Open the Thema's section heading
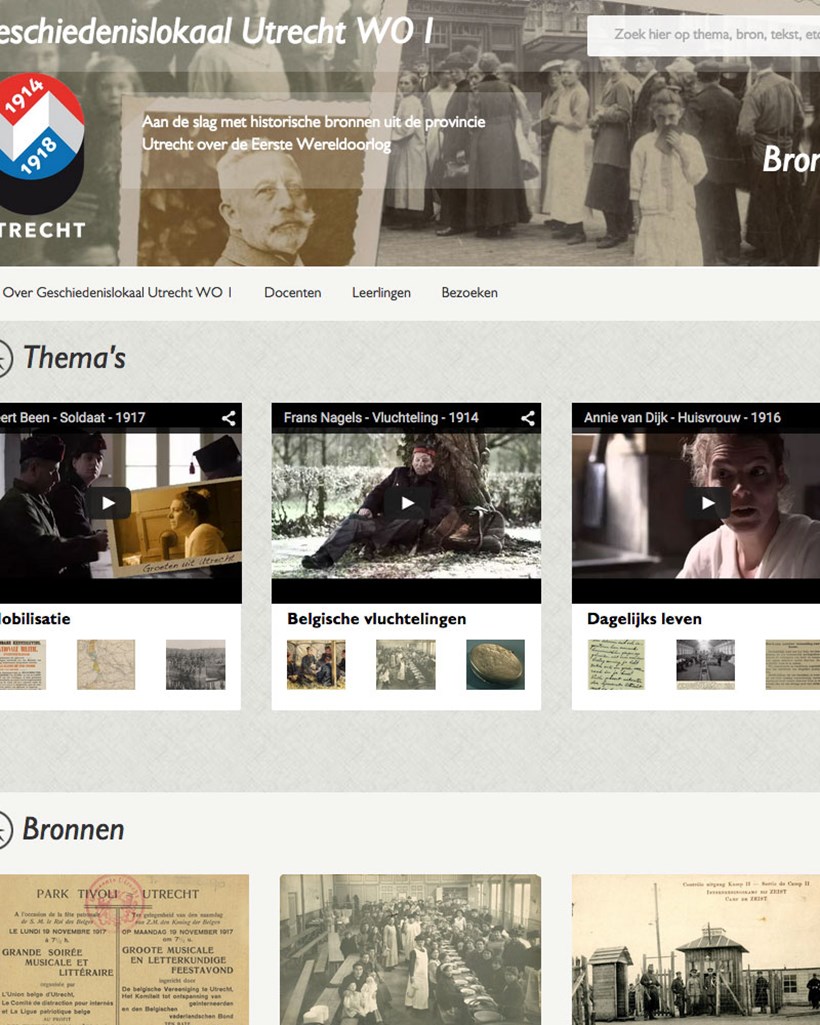This screenshot has width=820, height=1025. 75,358
